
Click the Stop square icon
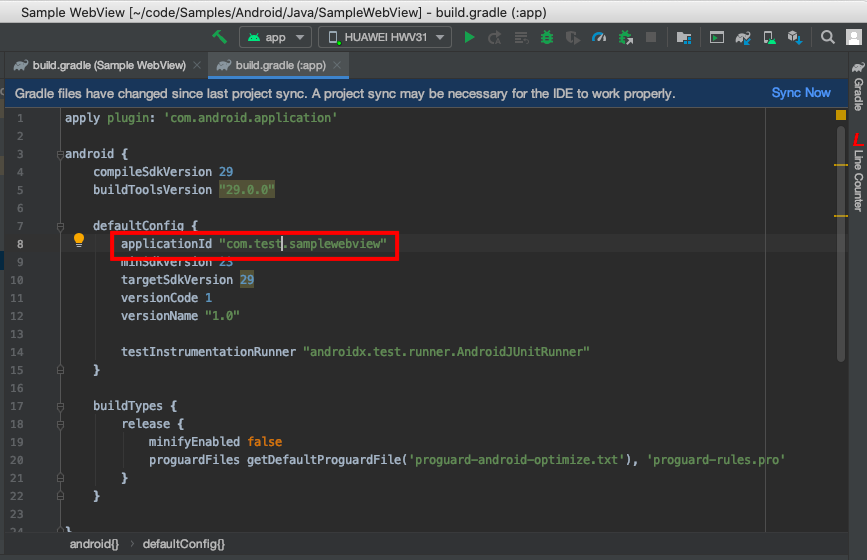[651, 37]
